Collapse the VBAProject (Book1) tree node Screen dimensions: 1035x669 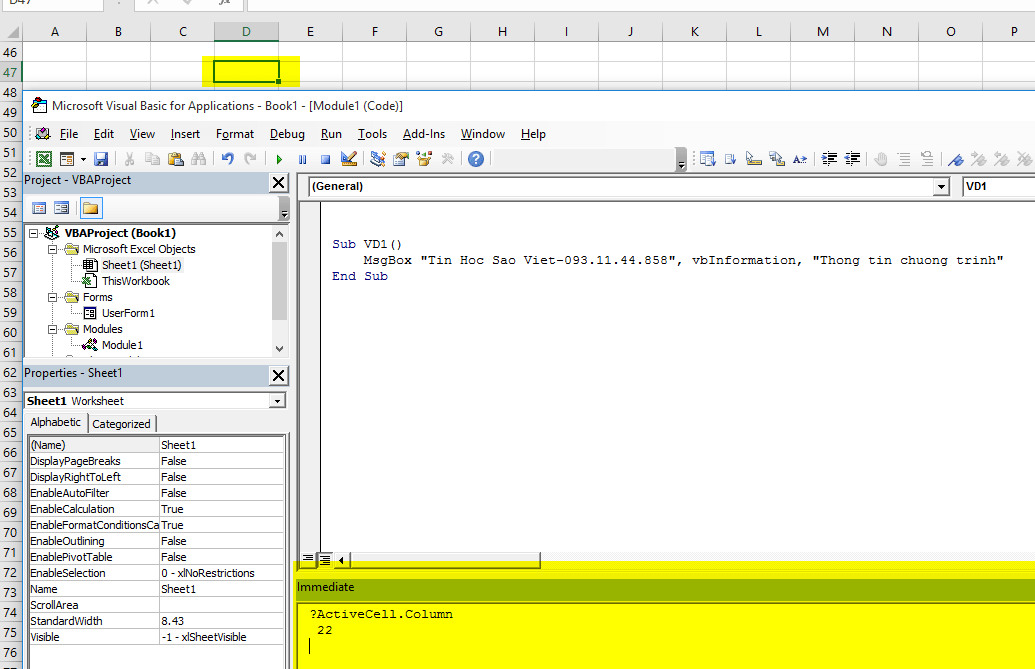click(x=33, y=233)
